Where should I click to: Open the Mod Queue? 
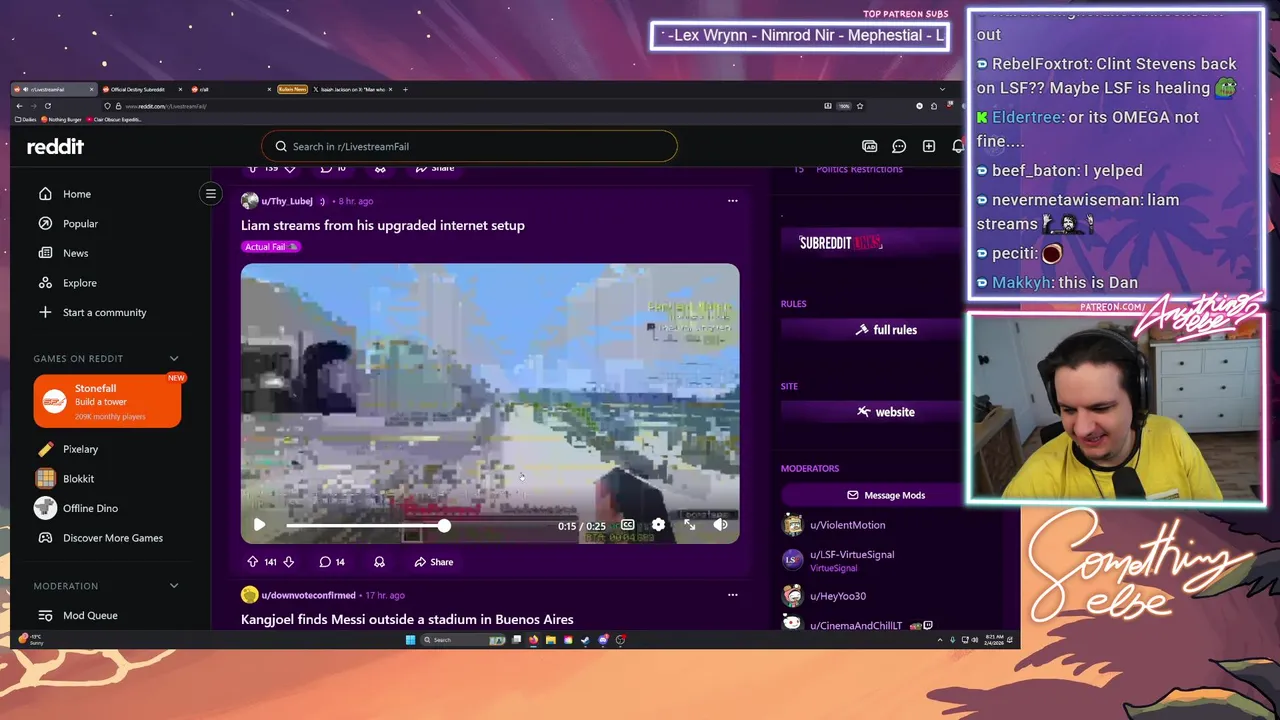[x=90, y=616]
